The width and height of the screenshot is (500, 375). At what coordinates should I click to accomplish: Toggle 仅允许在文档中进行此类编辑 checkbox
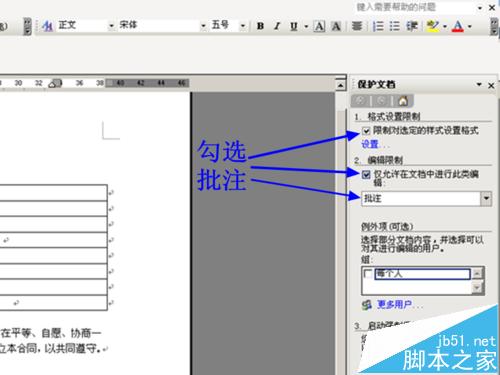tap(366, 174)
